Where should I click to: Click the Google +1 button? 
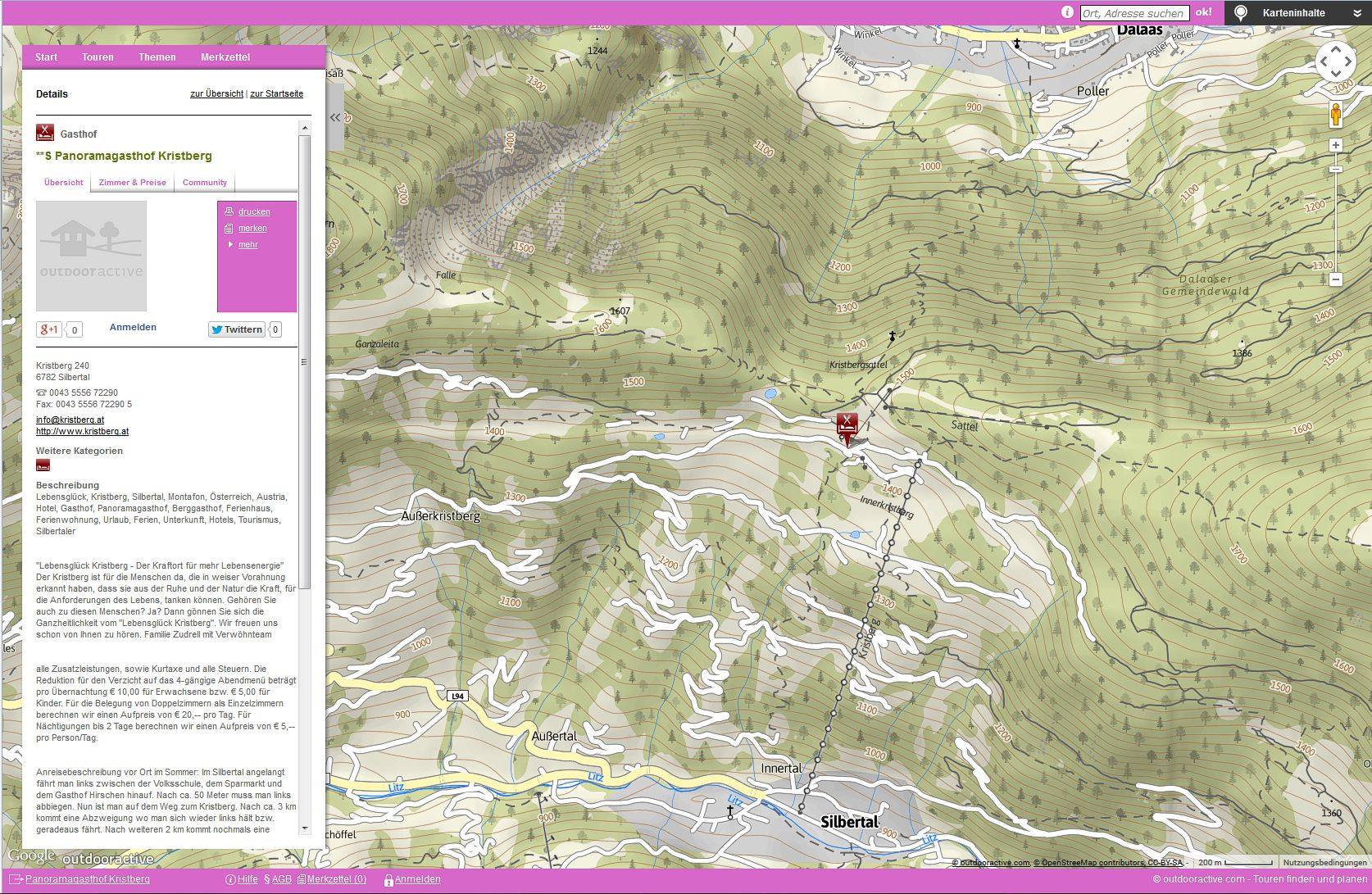coord(49,329)
